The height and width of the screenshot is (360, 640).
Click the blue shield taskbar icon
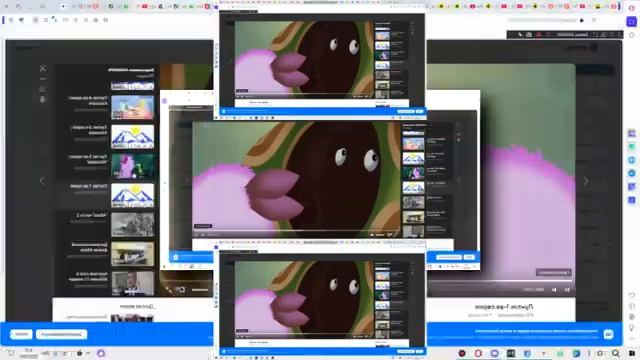pyautogui.click(x=527, y=353)
